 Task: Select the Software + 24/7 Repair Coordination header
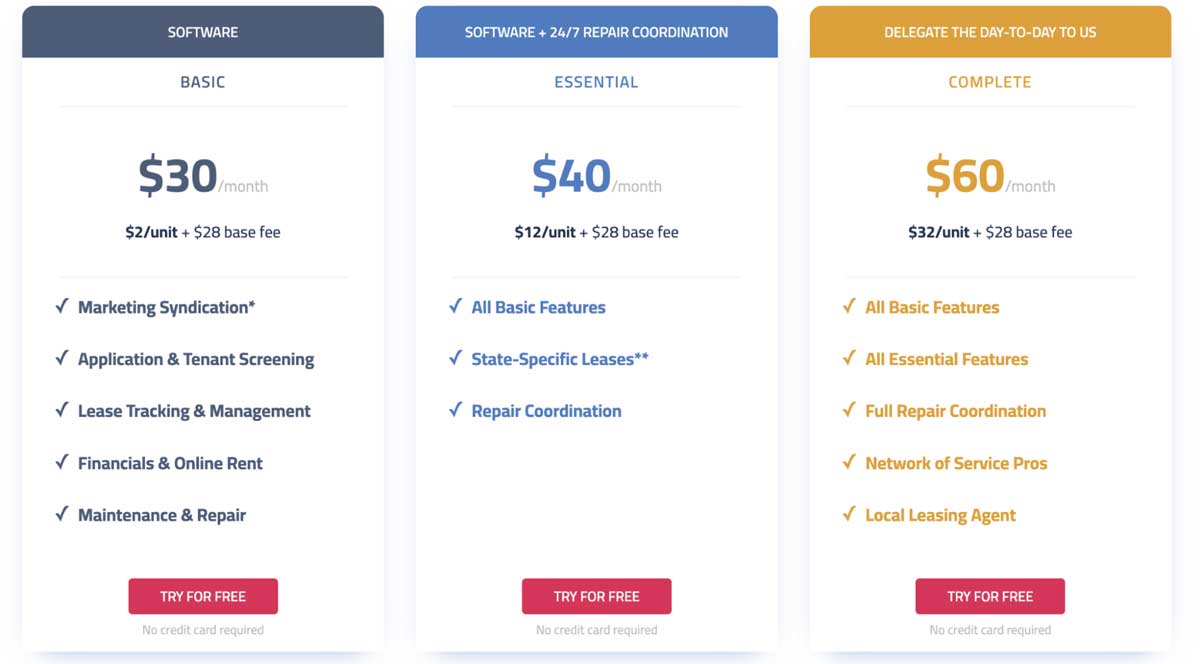coord(596,32)
